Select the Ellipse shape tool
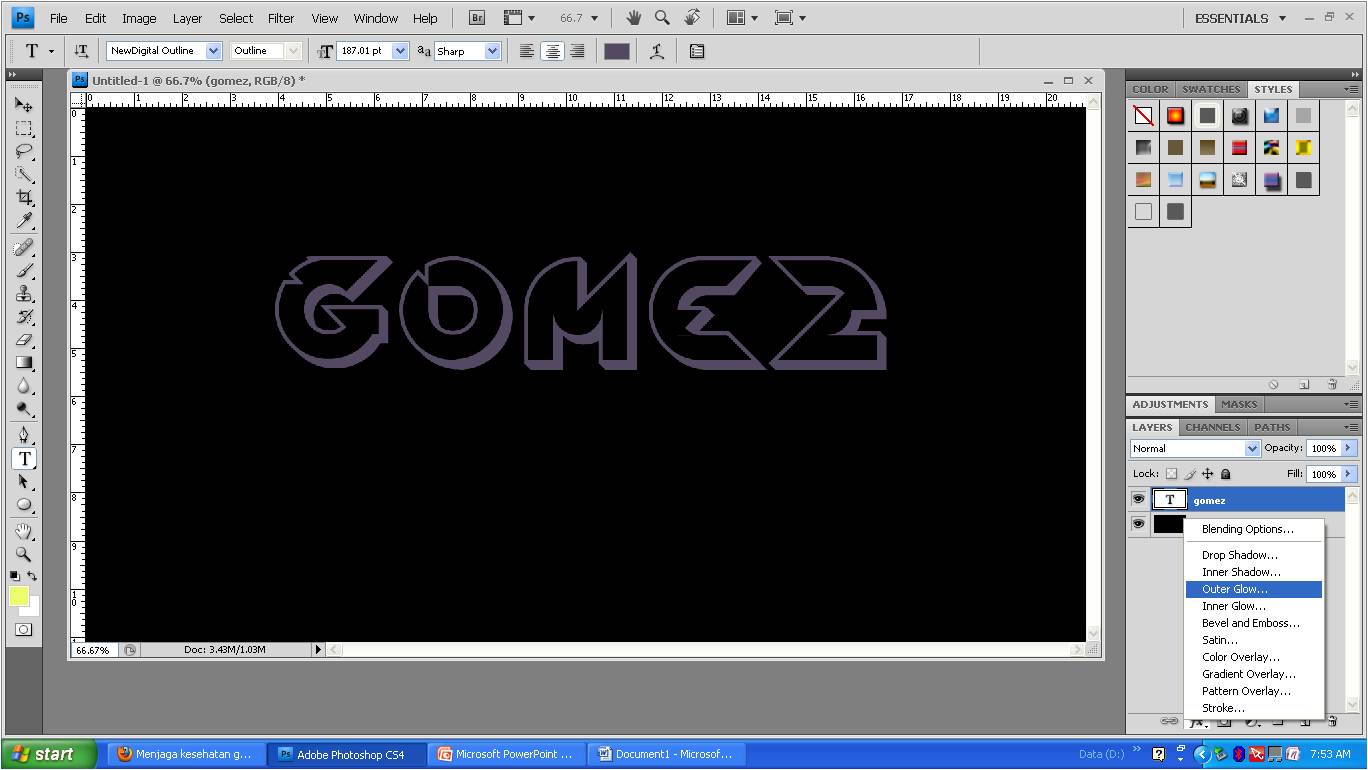The height and width of the screenshot is (770, 1368). coord(24,504)
